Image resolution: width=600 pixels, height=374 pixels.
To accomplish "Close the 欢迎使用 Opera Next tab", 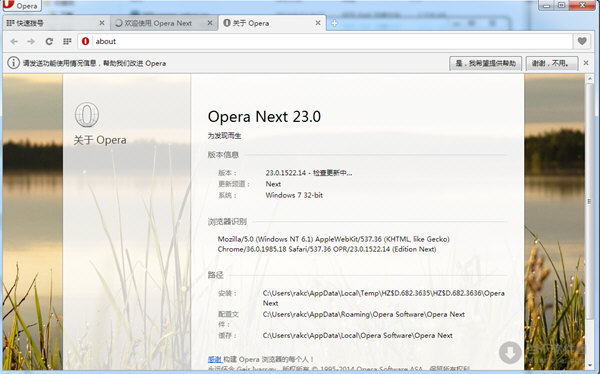I will coord(210,23).
